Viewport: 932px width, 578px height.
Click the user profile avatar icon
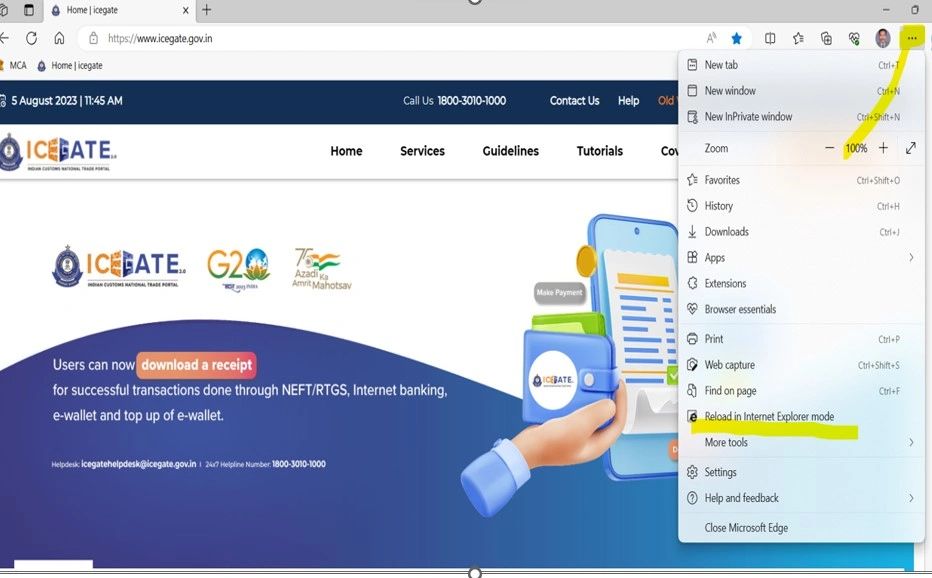coord(883,39)
